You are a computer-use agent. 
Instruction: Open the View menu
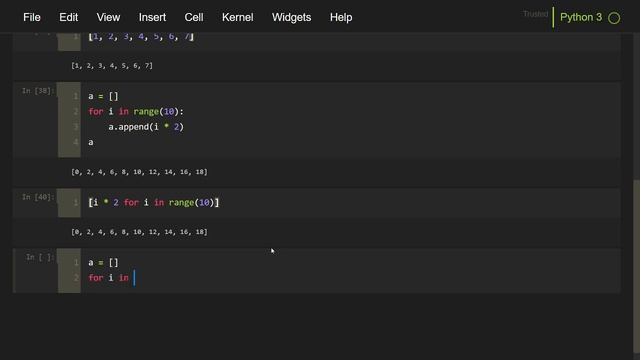click(x=108, y=17)
